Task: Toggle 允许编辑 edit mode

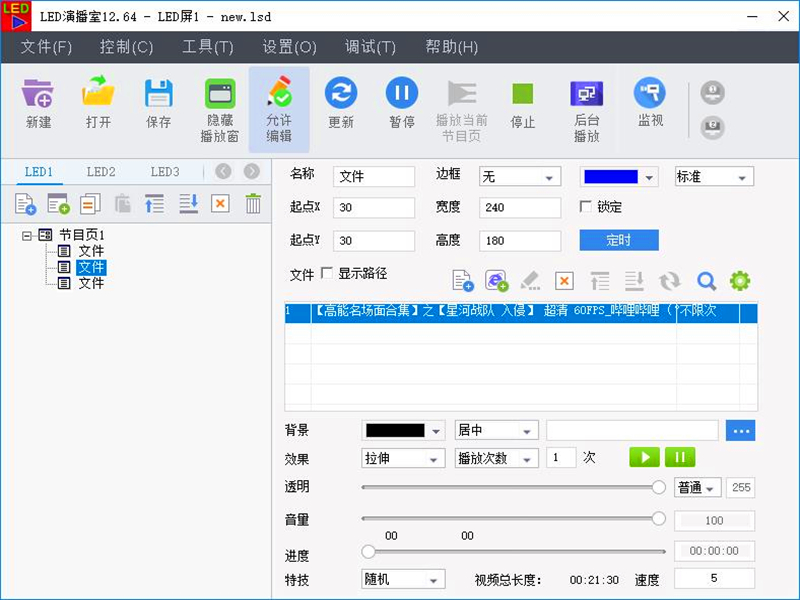Action: pyautogui.click(x=279, y=103)
